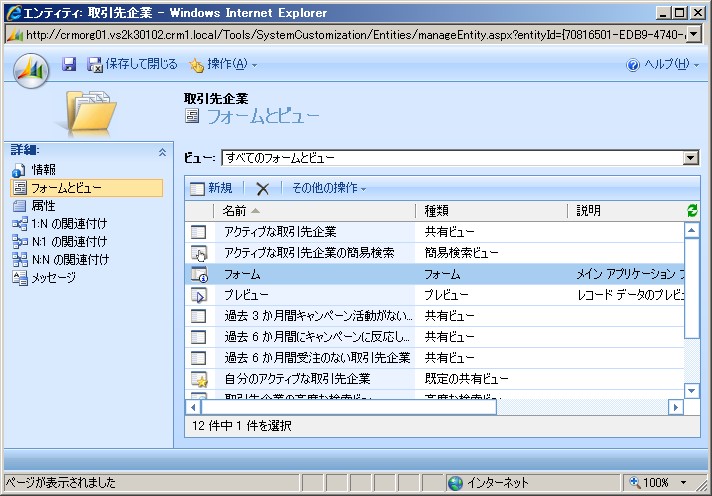Image resolution: width=712 pixels, height=496 pixels.
Task: Click the N:N relationship icon
Action: pyautogui.click(x=20, y=259)
